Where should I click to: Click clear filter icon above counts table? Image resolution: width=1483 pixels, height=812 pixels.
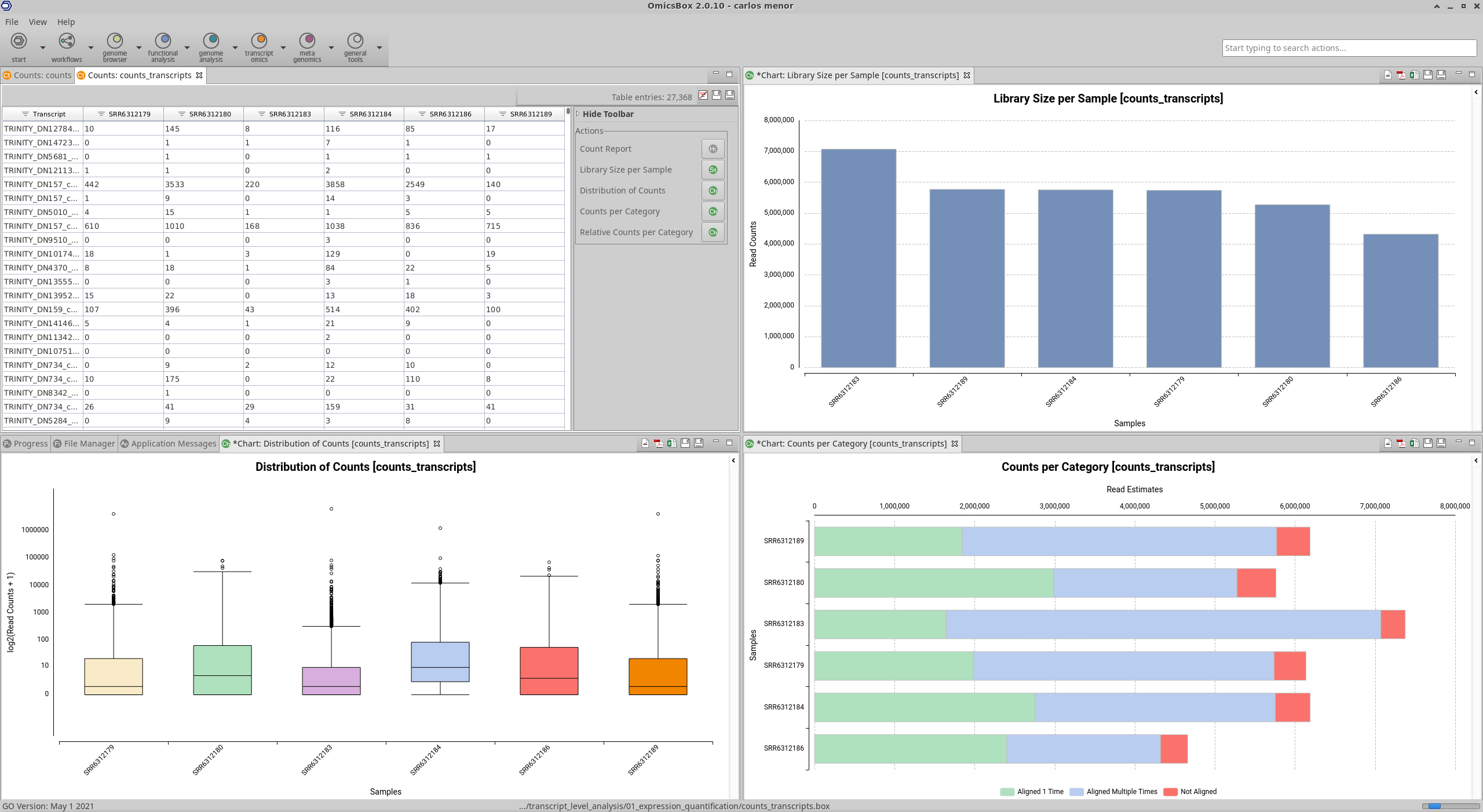point(703,96)
